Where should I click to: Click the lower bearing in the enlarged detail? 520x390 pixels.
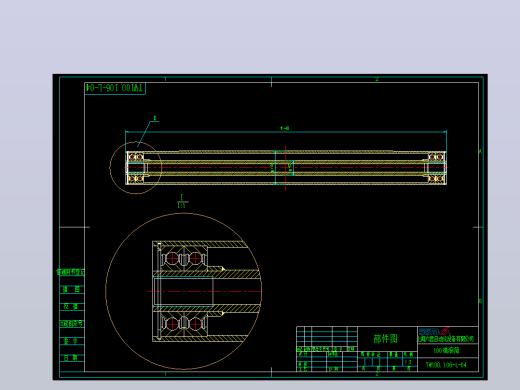tap(184, 323)
